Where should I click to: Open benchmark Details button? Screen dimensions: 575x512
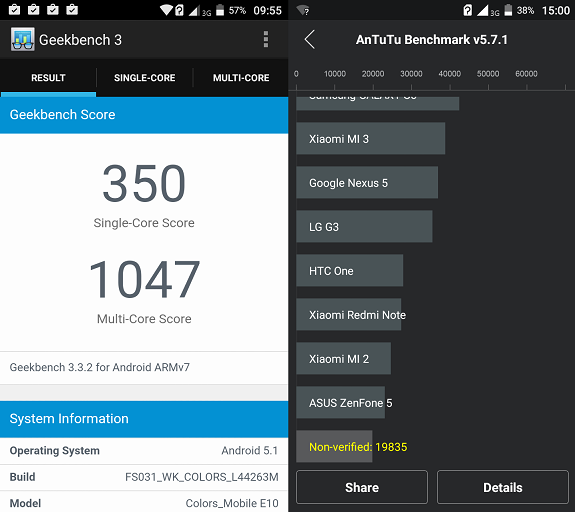pyautogui.click(x=503, y=487)
